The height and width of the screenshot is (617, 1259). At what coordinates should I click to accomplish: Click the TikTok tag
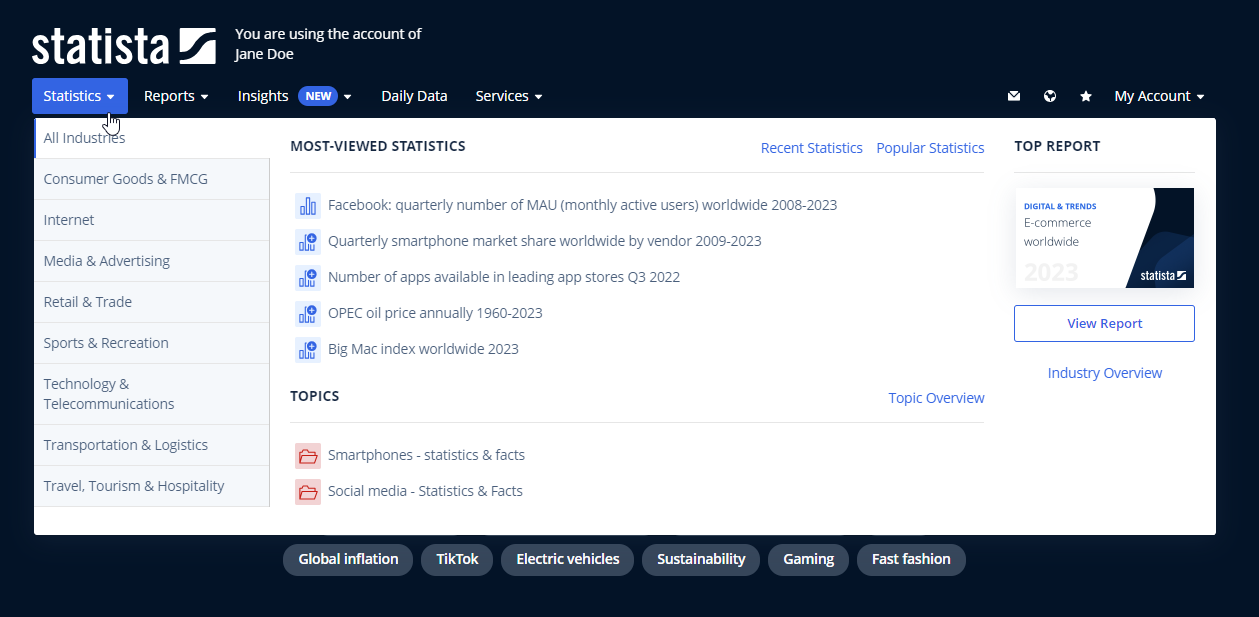tap(457, 559)
